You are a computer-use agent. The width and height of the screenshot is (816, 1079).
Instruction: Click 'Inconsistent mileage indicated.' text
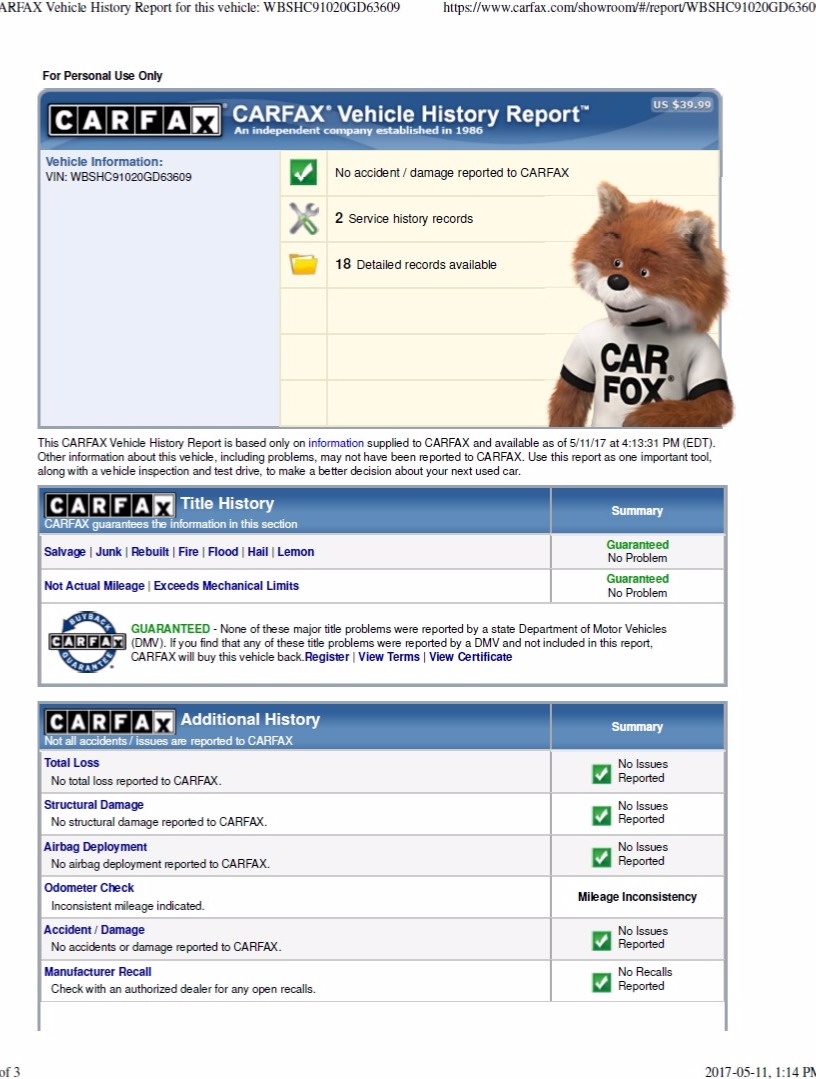pos(128,906)
